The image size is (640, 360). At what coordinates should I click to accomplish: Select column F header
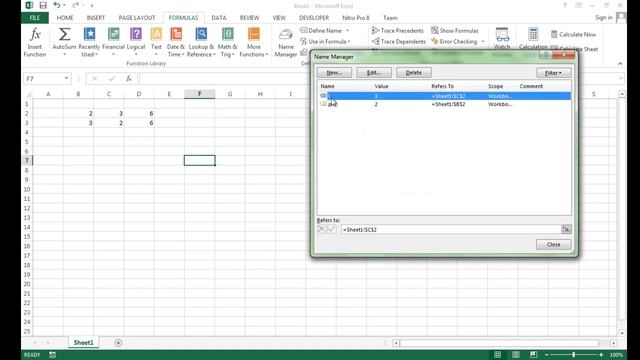point(199,94)
